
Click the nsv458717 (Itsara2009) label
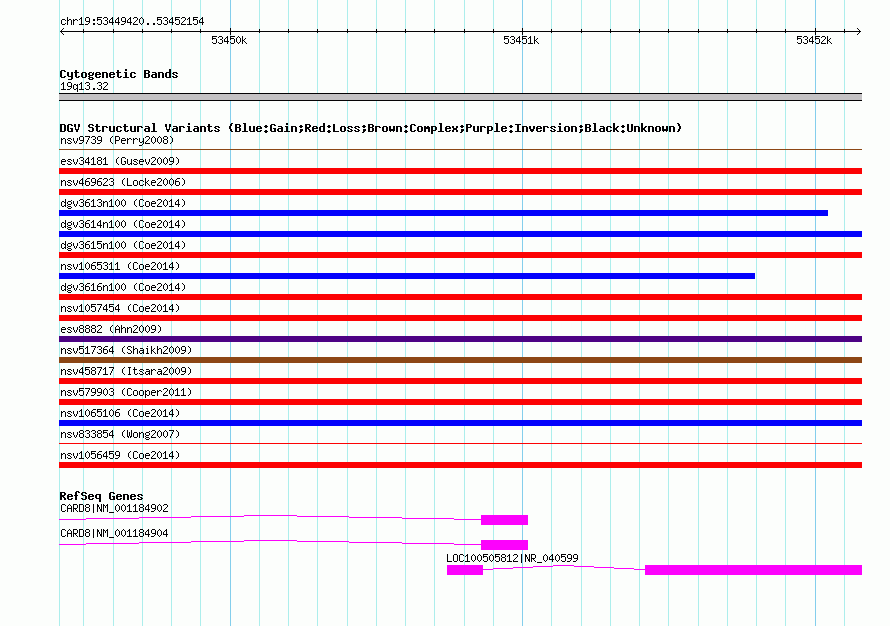126,371
